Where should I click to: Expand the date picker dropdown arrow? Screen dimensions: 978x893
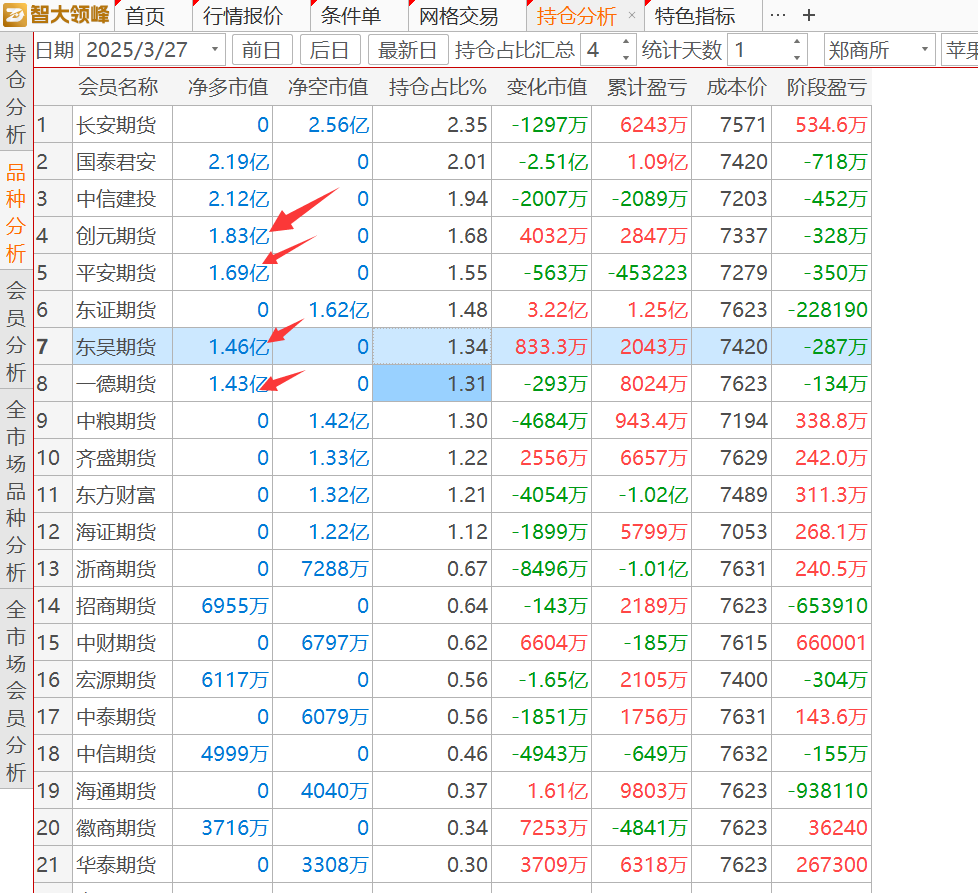click(x=215, y=49)
